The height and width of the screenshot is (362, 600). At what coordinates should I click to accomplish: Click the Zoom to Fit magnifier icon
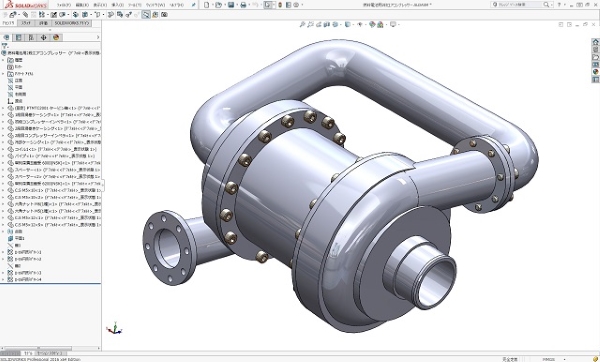(302, 24)
